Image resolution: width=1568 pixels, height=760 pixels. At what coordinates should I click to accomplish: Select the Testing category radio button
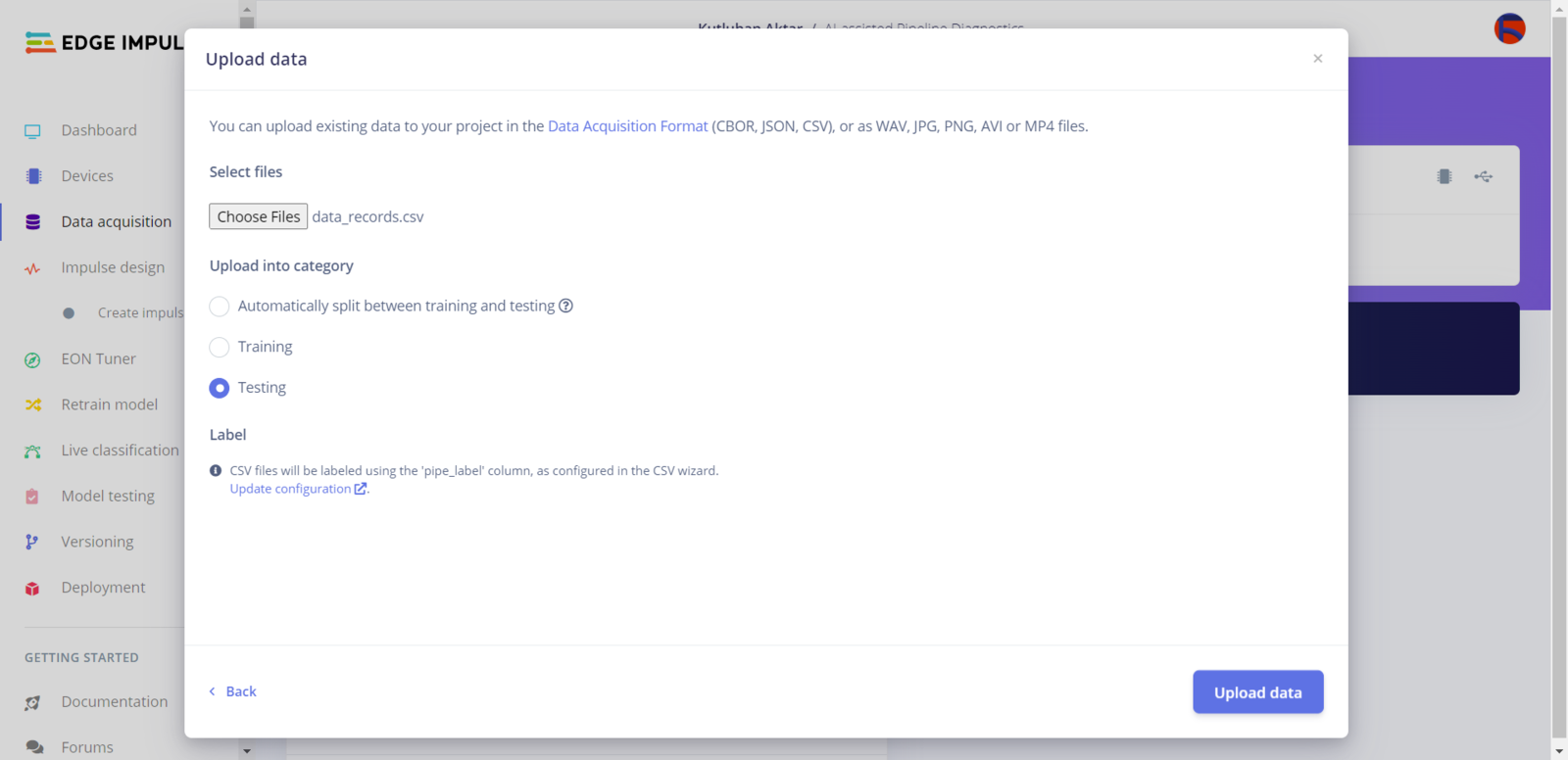[x=220, y=388]
